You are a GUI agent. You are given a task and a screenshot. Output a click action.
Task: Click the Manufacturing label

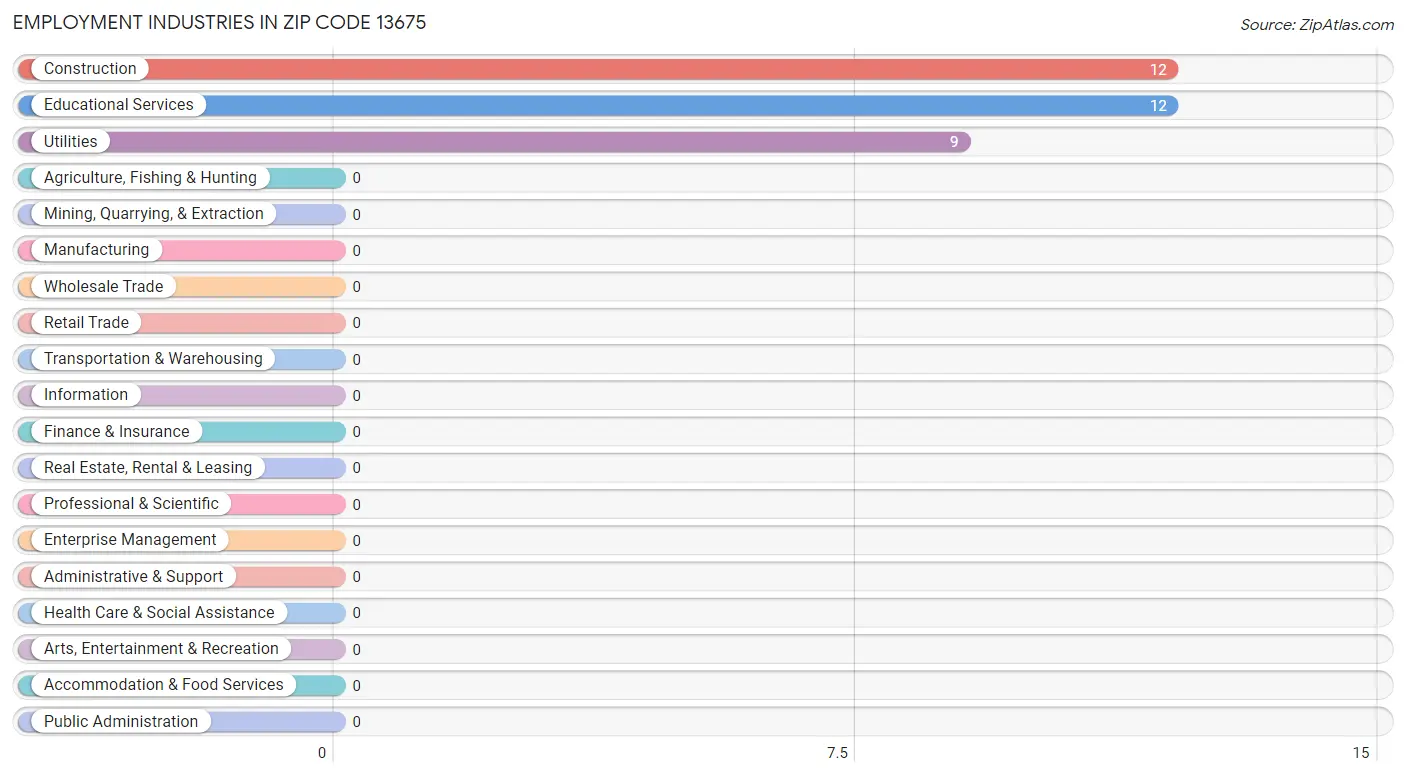[96, 250]
